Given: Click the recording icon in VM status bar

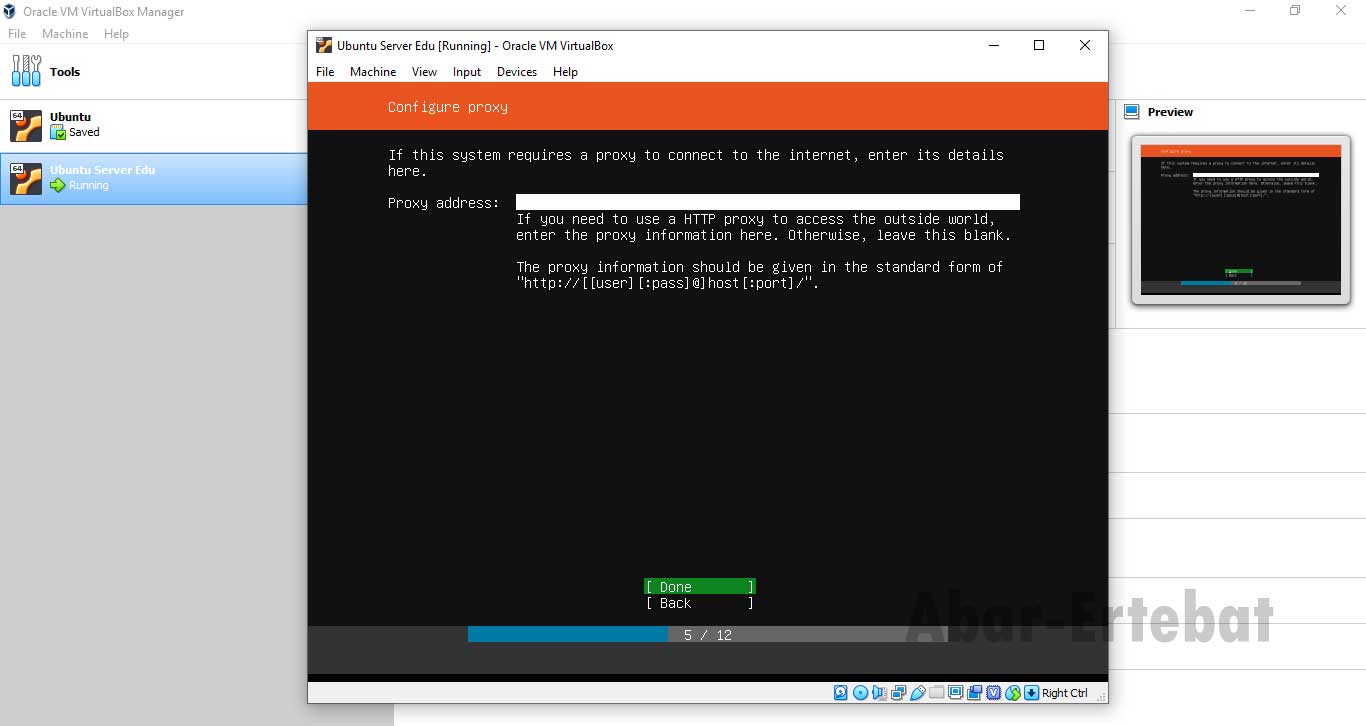Looking at the screenshot, I should (x=975, y=693).
